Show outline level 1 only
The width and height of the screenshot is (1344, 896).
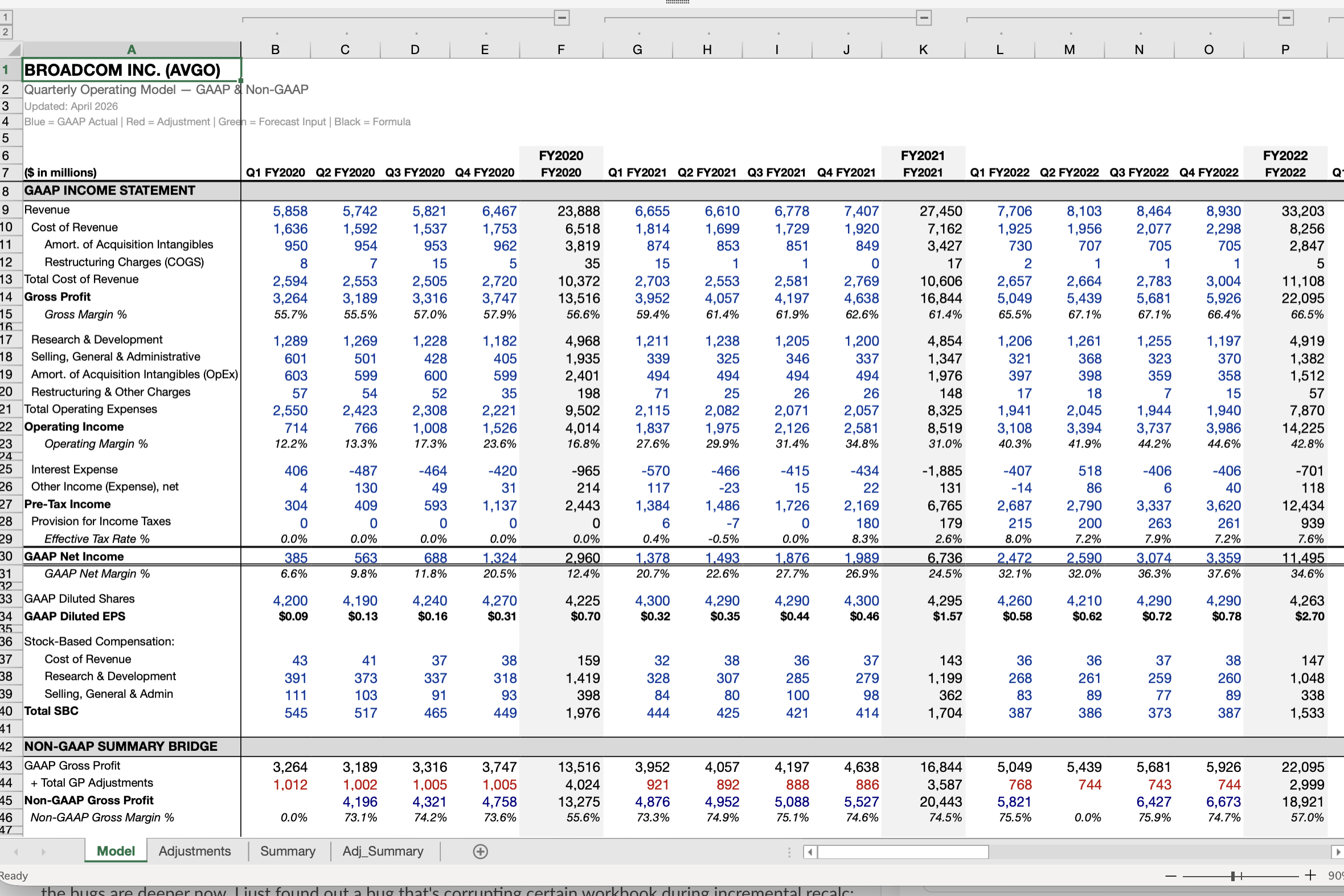point(6,17)
